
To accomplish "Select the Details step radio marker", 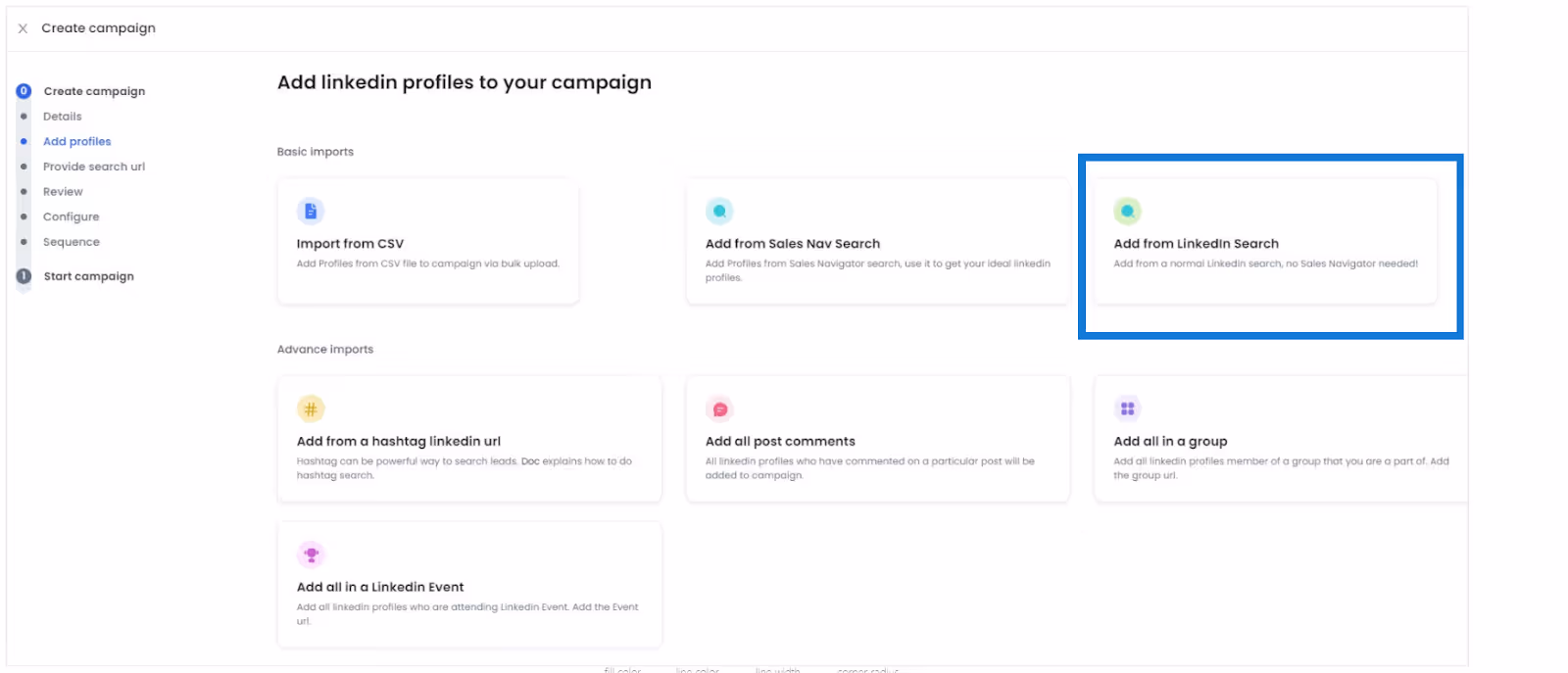I will tap(24, 116).
